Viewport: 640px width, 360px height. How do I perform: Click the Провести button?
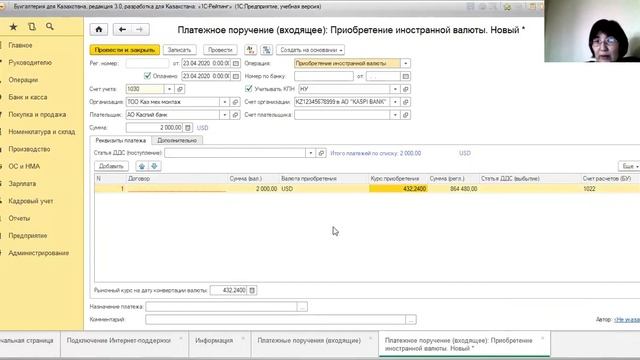click(x=220, y=50)
